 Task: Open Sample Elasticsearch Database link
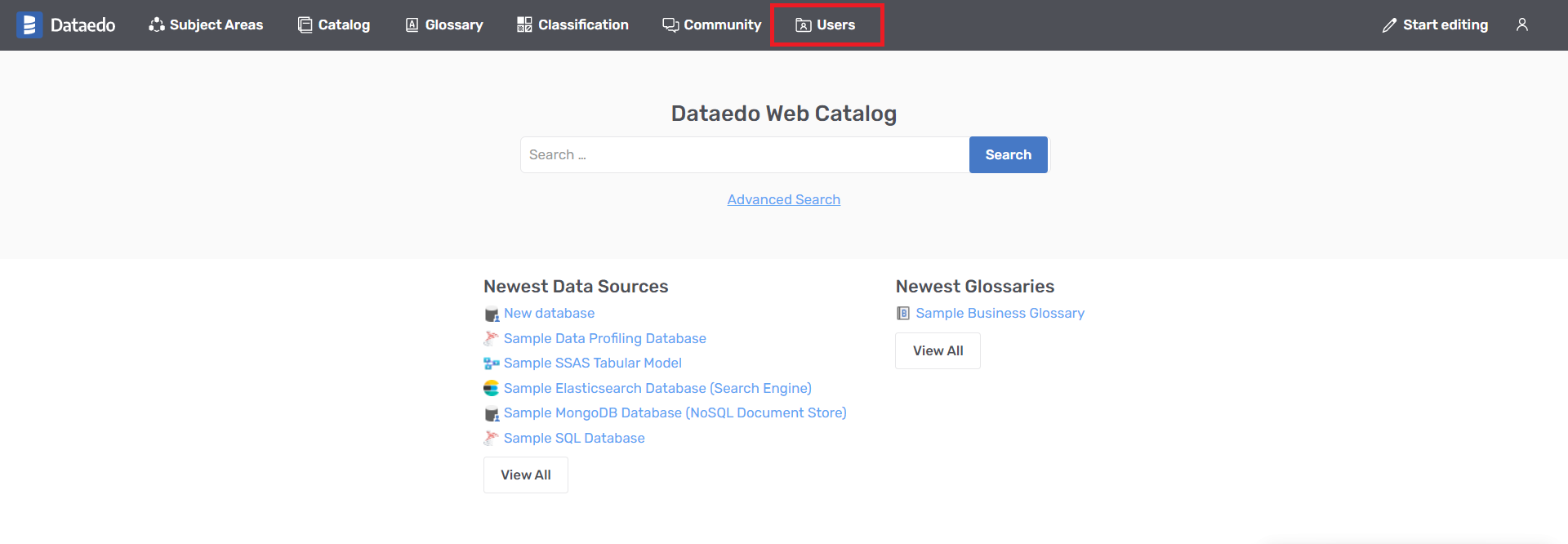[x=657, y=388]
